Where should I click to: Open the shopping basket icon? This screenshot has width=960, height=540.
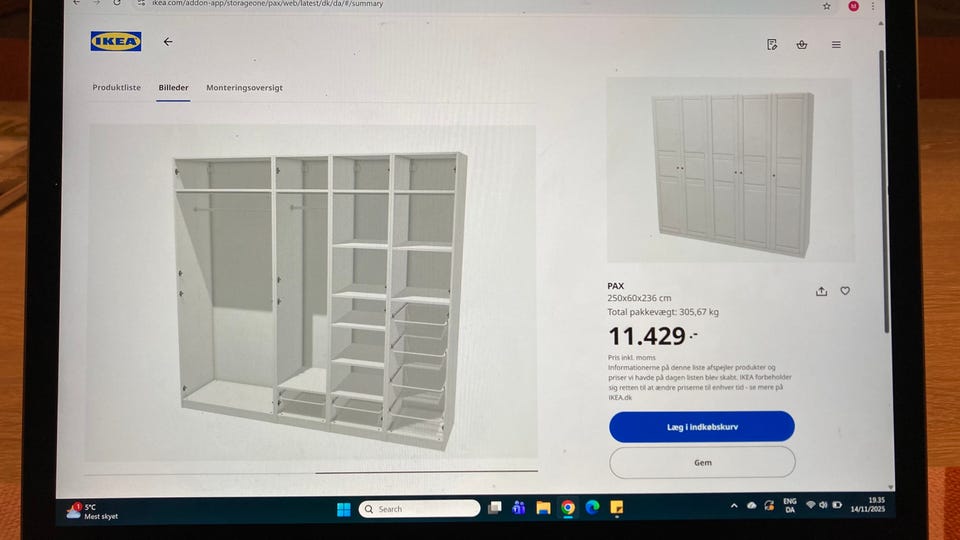[x=801, y=45]
